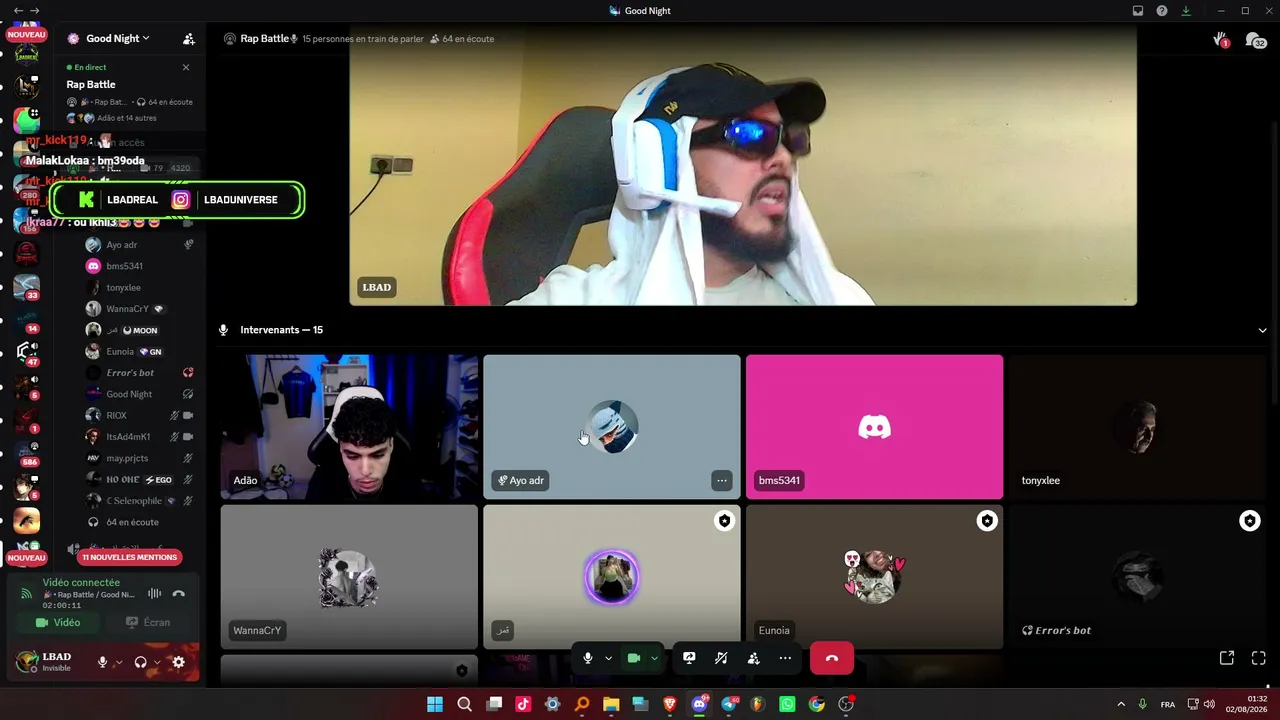1280x720 pixels.
Task: Toggle microphone mute in the user panel
Action: tap(102, 662)
